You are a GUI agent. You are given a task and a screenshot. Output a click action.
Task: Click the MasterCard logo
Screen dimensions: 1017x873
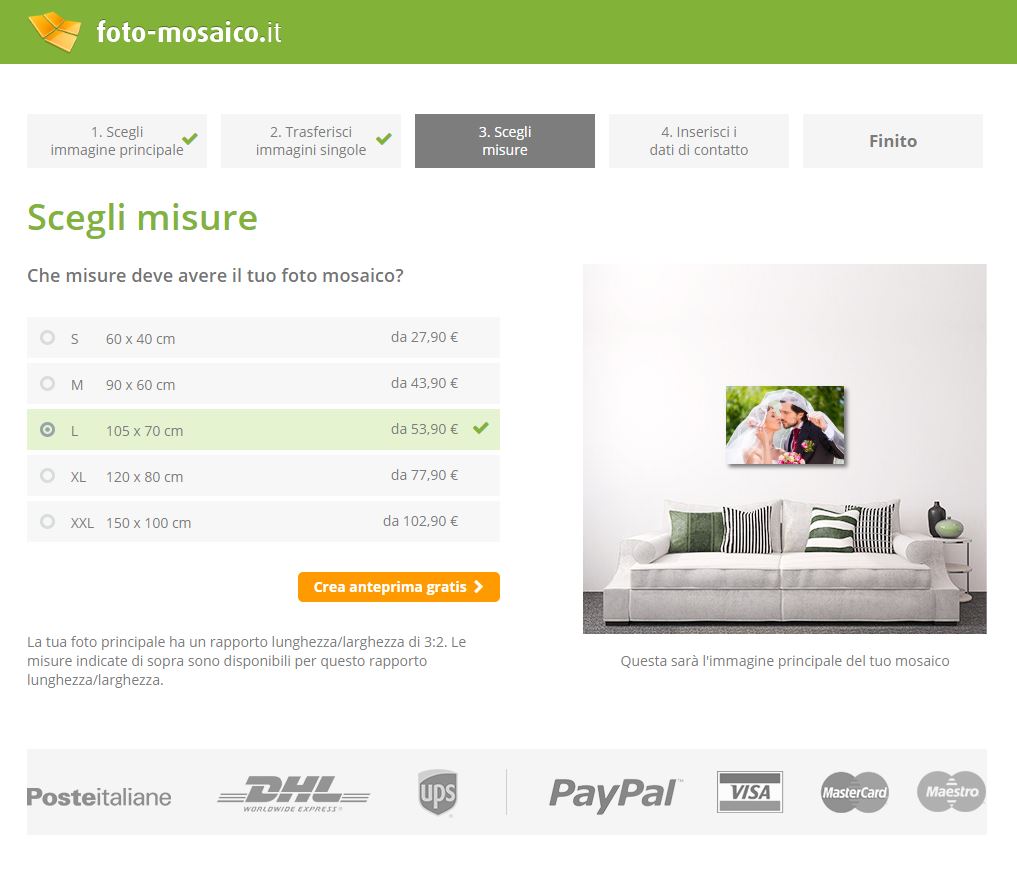[x=854, y=792]
